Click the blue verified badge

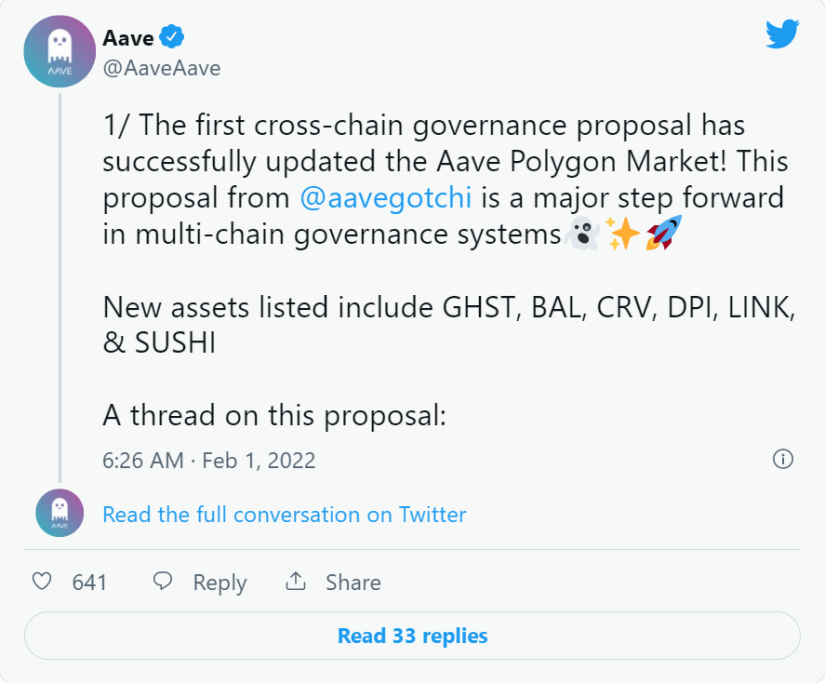coord(172,37)
